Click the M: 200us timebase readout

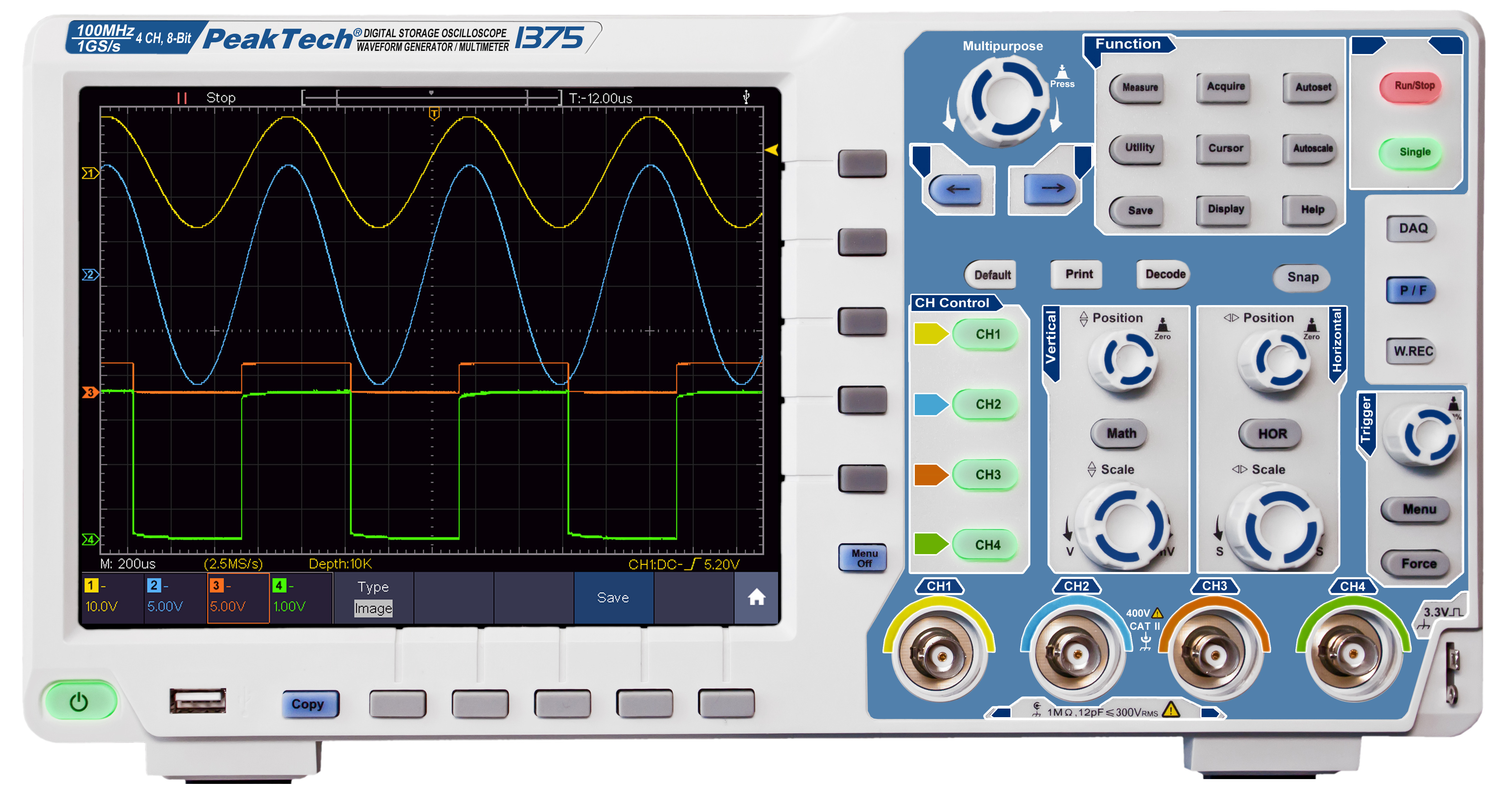point(127,564)
